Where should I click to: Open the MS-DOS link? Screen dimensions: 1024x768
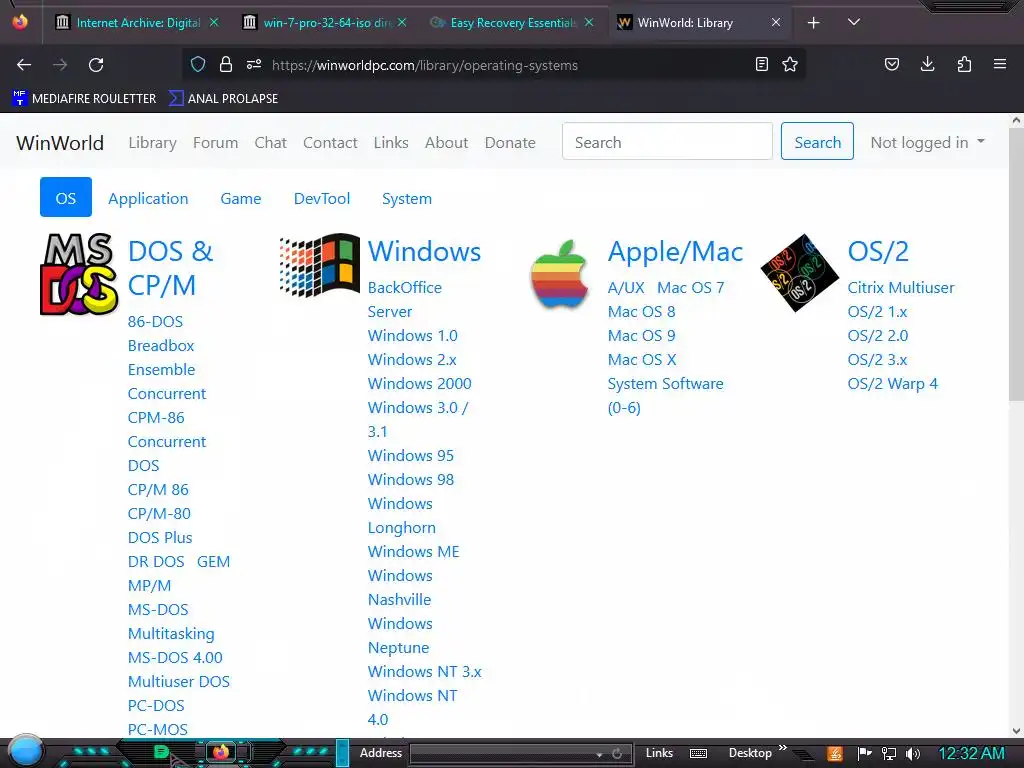158,609
